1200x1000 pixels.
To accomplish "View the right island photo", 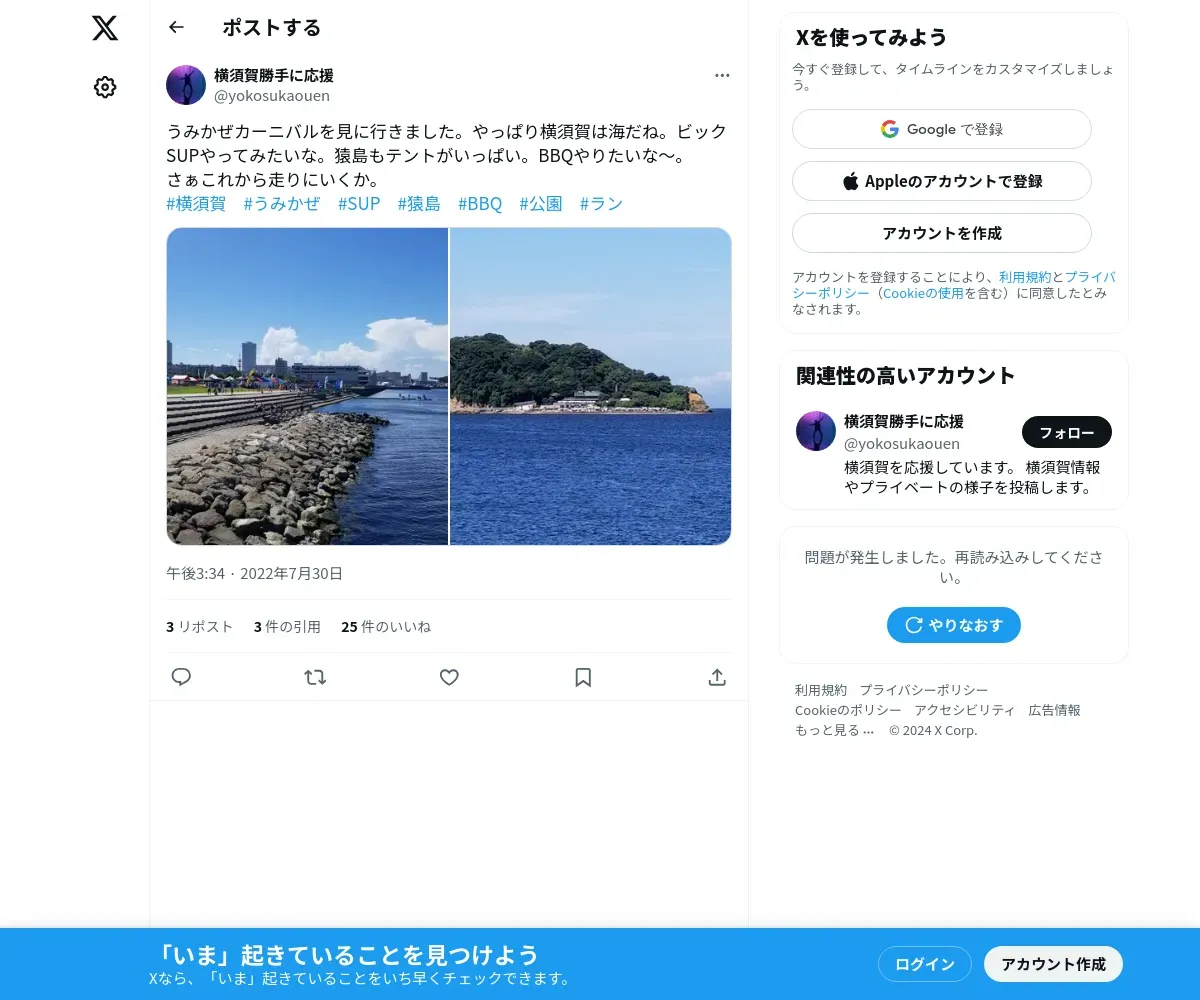I will click(591, 386).
